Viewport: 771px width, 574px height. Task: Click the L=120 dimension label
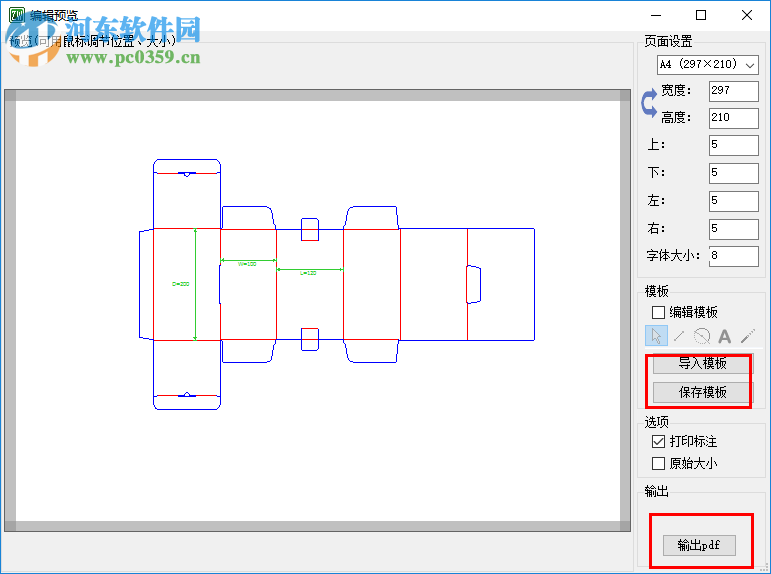(308, 273)
